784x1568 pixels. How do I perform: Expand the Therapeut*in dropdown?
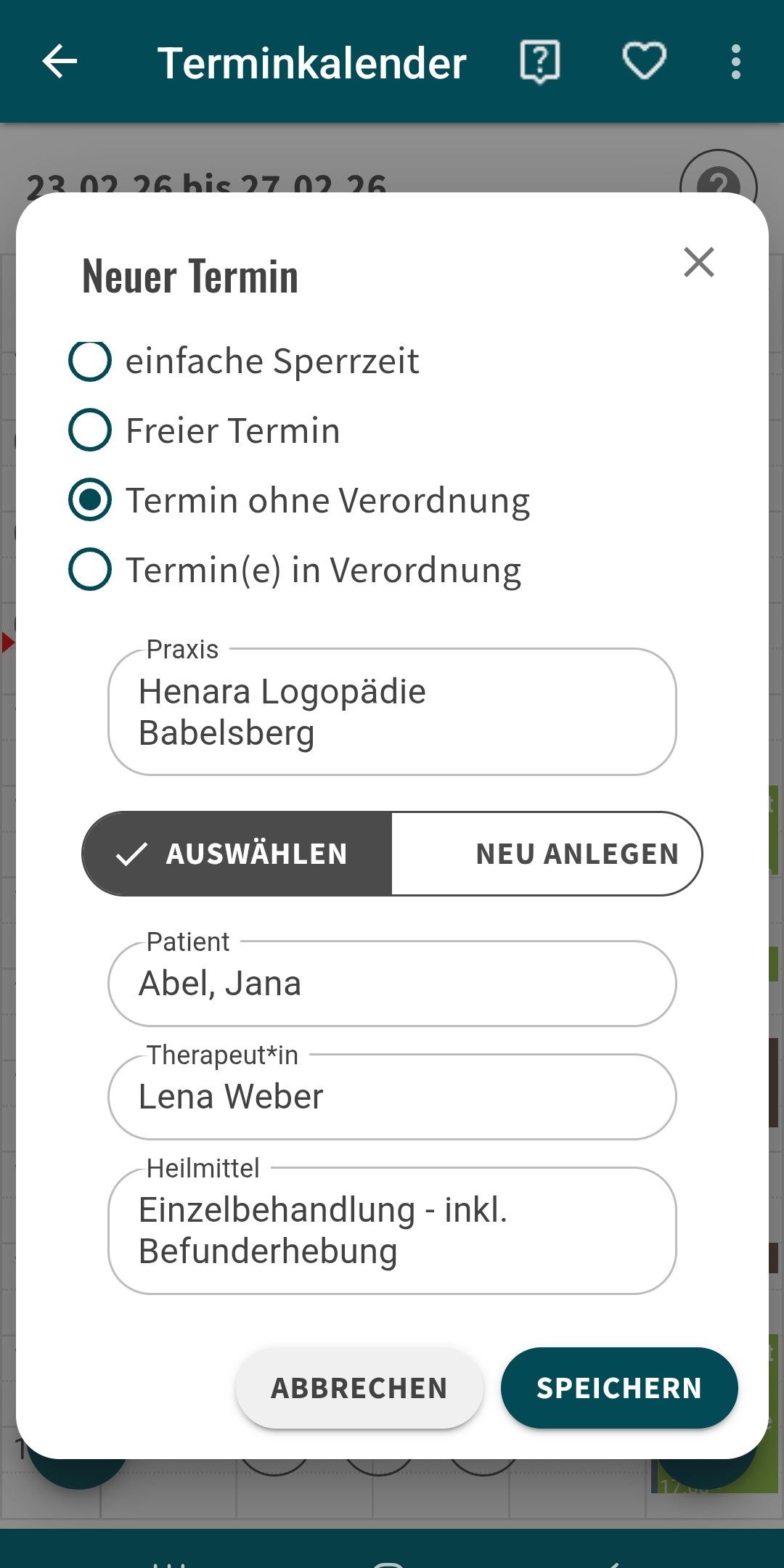pos(392,1097)
